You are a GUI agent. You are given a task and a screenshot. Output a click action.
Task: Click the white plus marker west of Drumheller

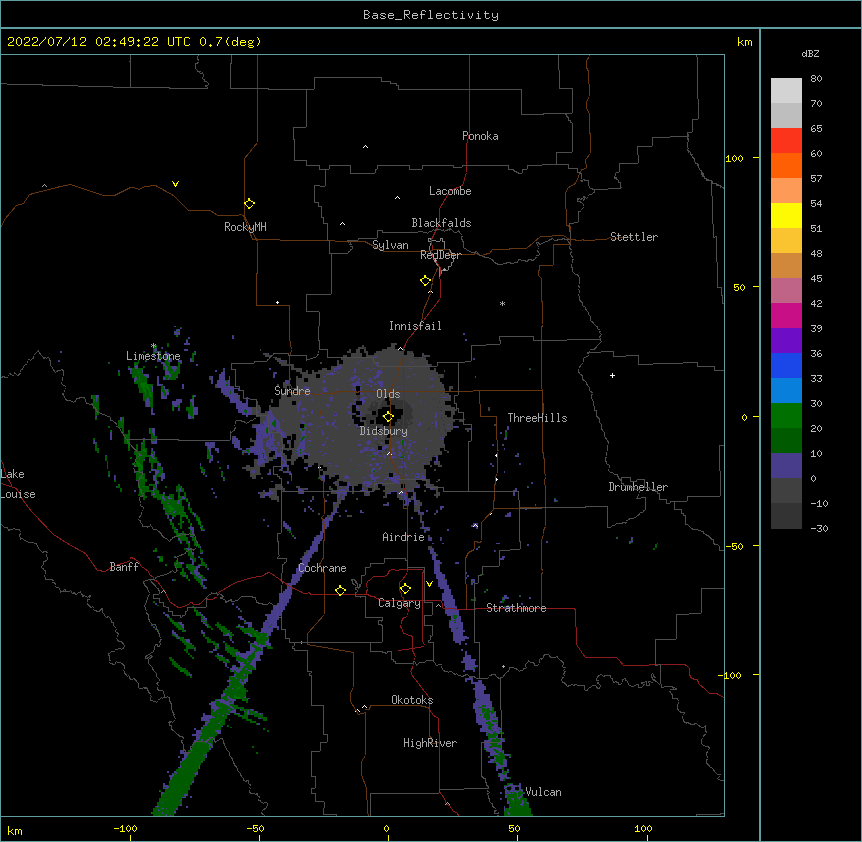[x=612, y=375]
